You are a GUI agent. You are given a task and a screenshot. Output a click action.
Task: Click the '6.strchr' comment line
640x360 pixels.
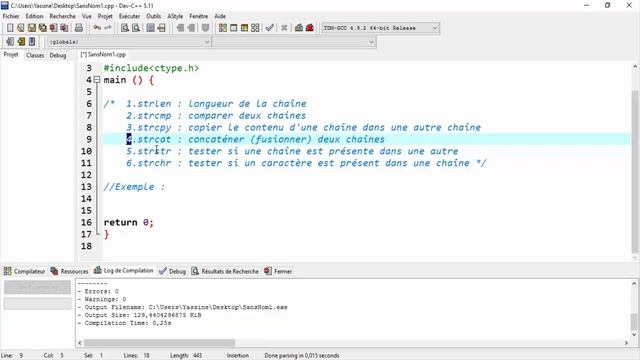coord(306,163)
